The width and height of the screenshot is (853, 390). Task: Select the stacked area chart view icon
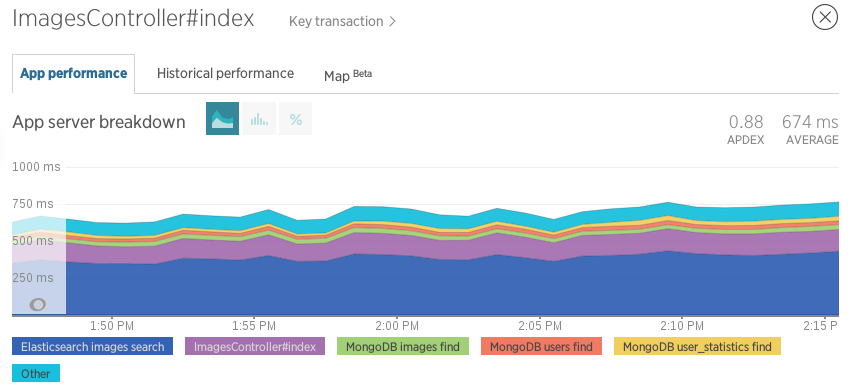222,119
